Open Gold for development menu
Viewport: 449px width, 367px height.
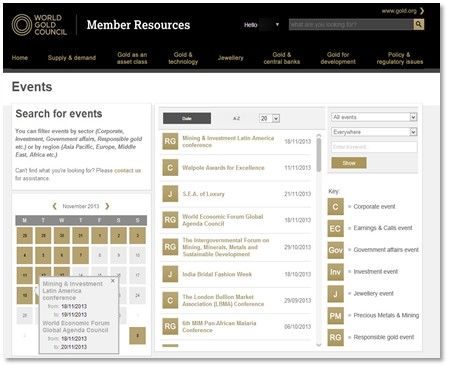point(338,58)
